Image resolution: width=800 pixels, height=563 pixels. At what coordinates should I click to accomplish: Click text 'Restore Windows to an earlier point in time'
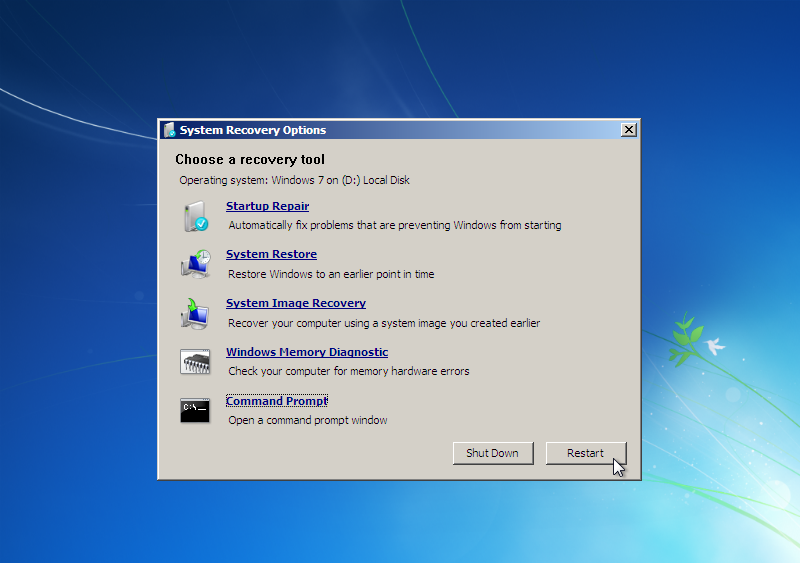(331, 274)
